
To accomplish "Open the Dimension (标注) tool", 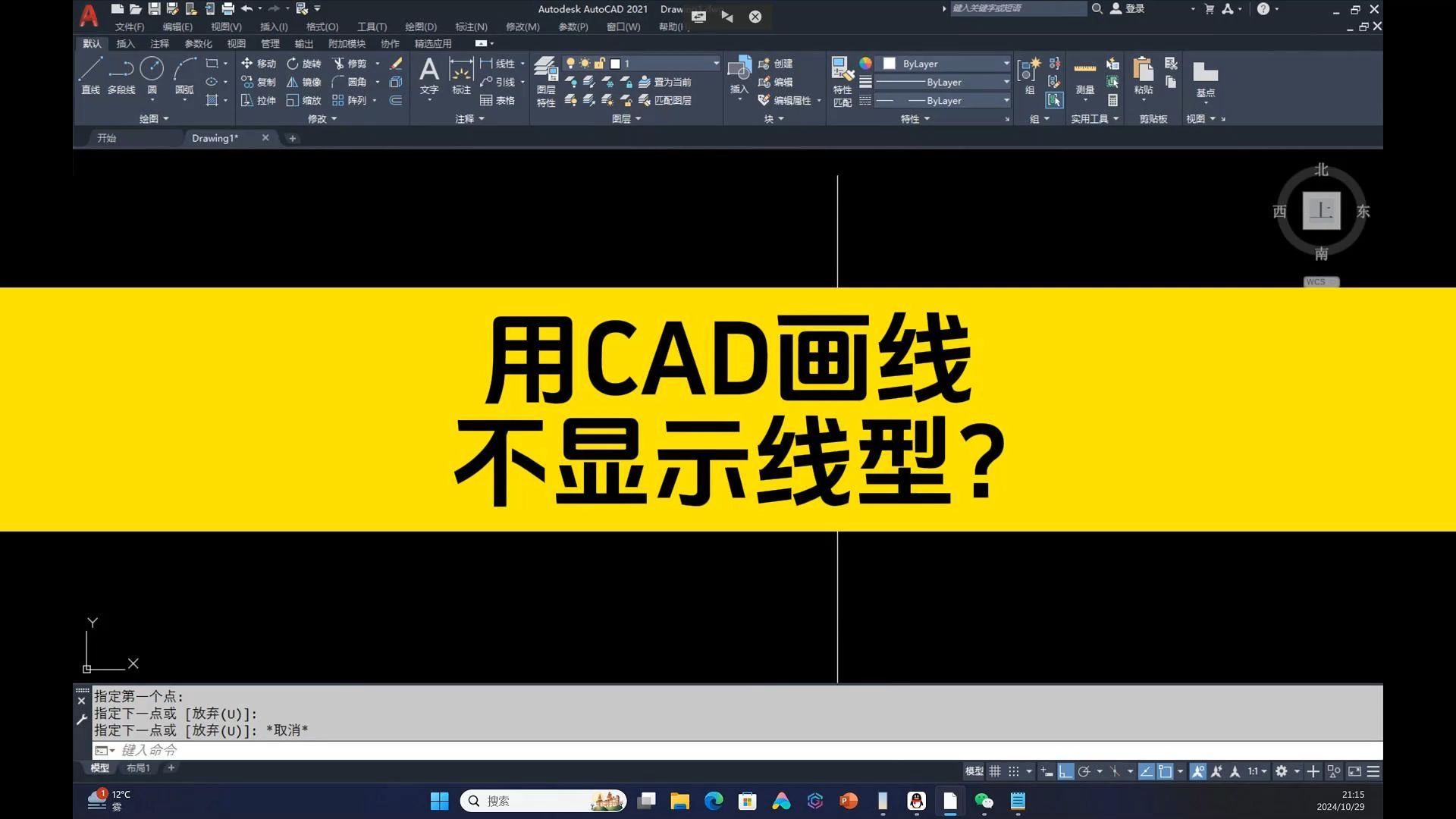I will [461, 76].
